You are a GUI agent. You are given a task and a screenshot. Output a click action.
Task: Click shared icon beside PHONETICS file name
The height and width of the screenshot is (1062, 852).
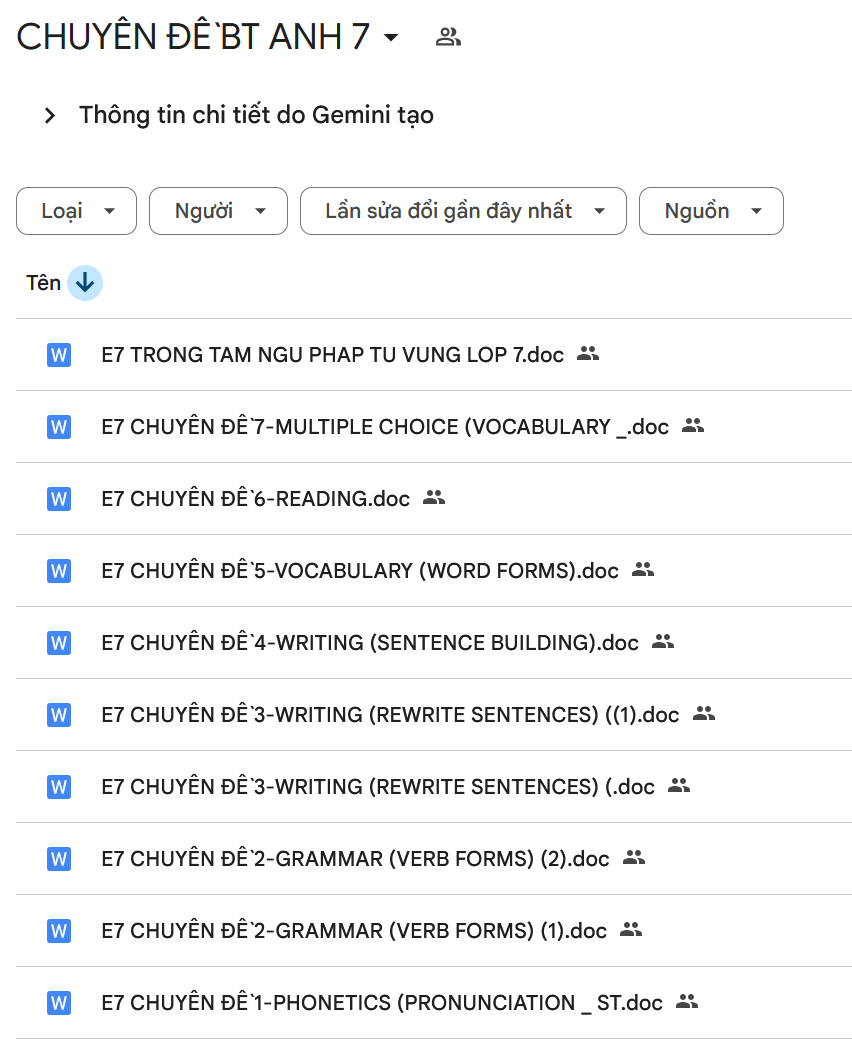[x=687, y=1002]
